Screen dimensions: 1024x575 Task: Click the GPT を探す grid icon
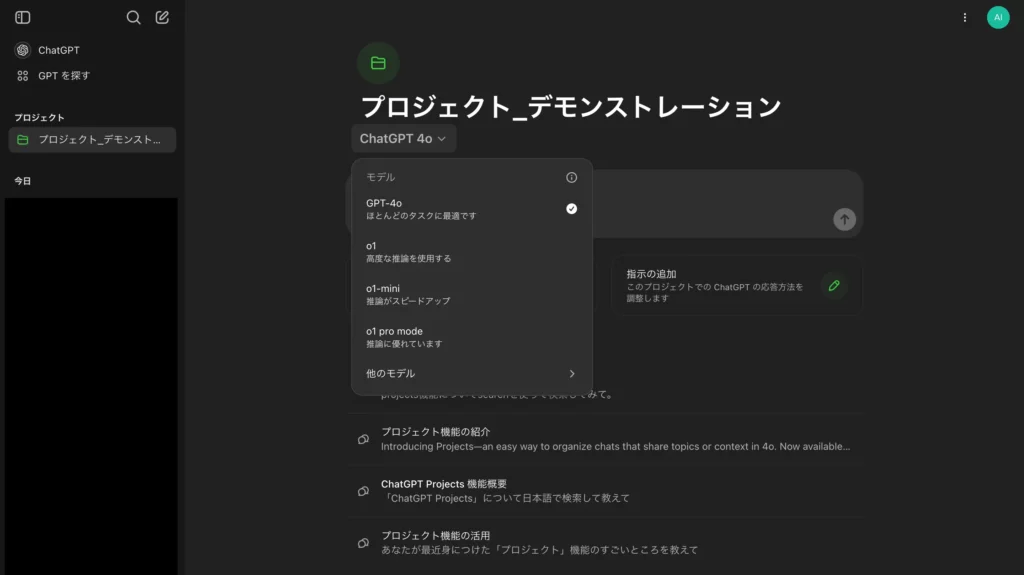[x=23, y=76]
